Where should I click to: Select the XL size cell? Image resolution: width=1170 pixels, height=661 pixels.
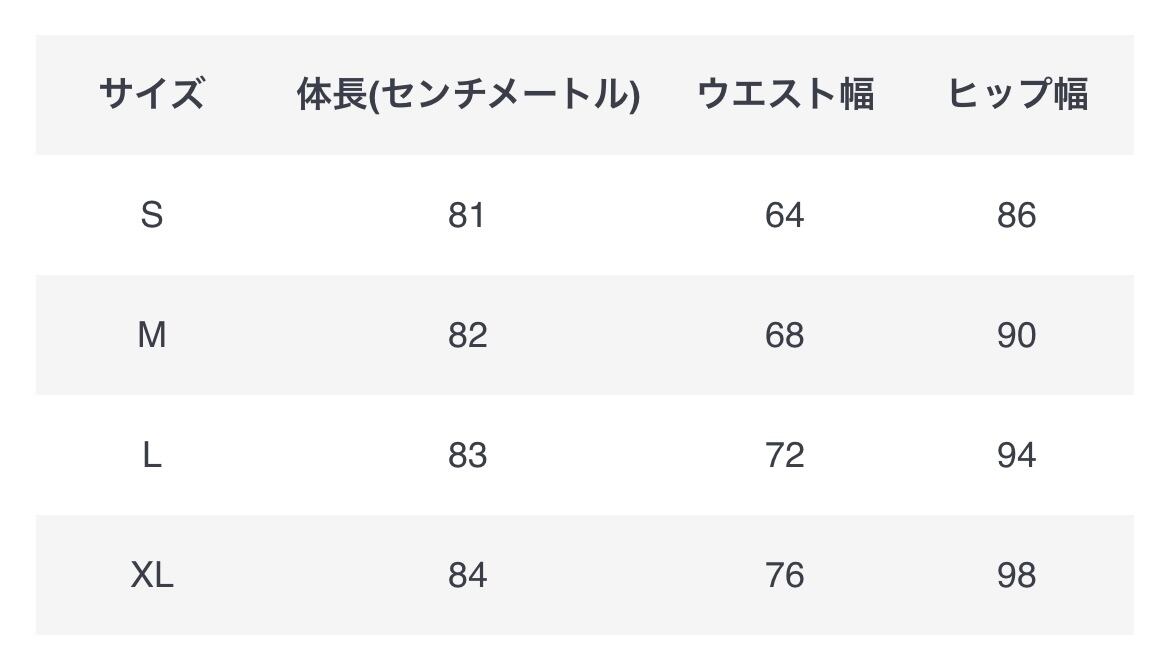pos(152,575)
